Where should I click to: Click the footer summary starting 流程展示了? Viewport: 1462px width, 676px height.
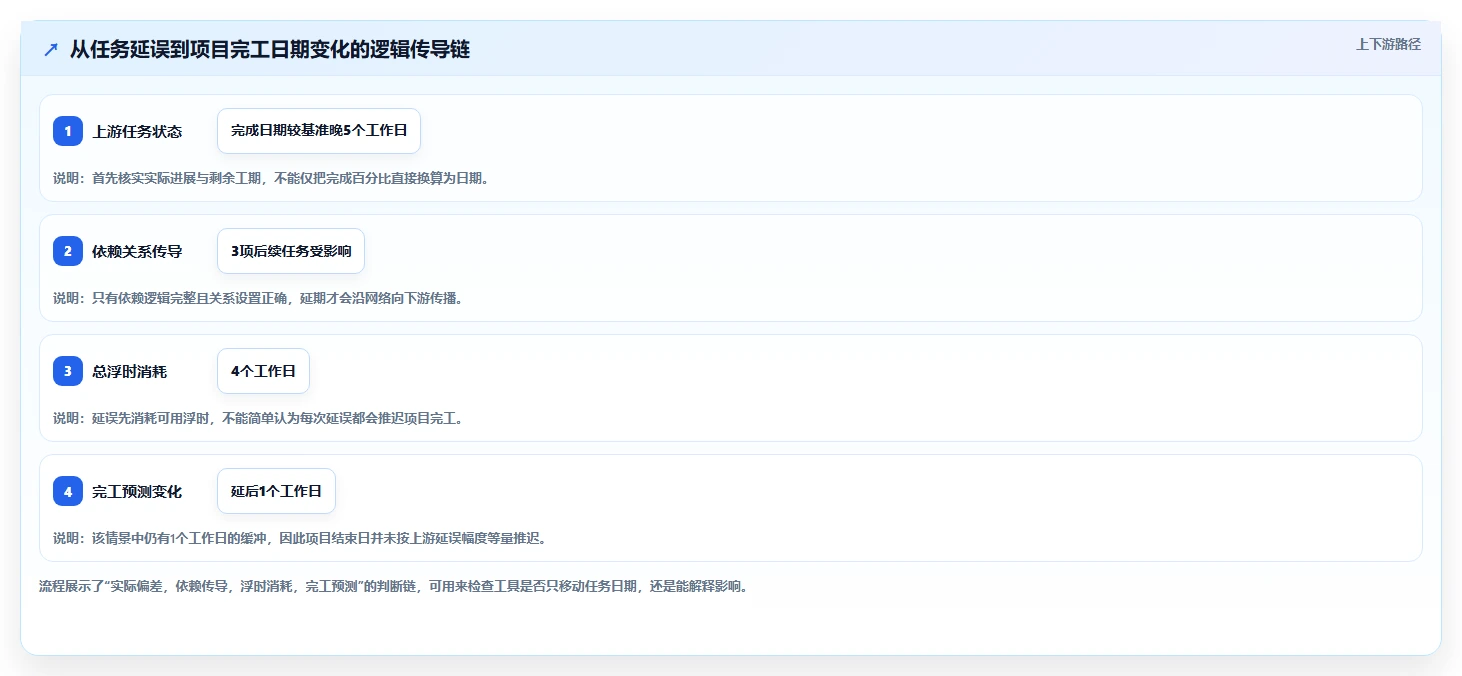(393, 586)
